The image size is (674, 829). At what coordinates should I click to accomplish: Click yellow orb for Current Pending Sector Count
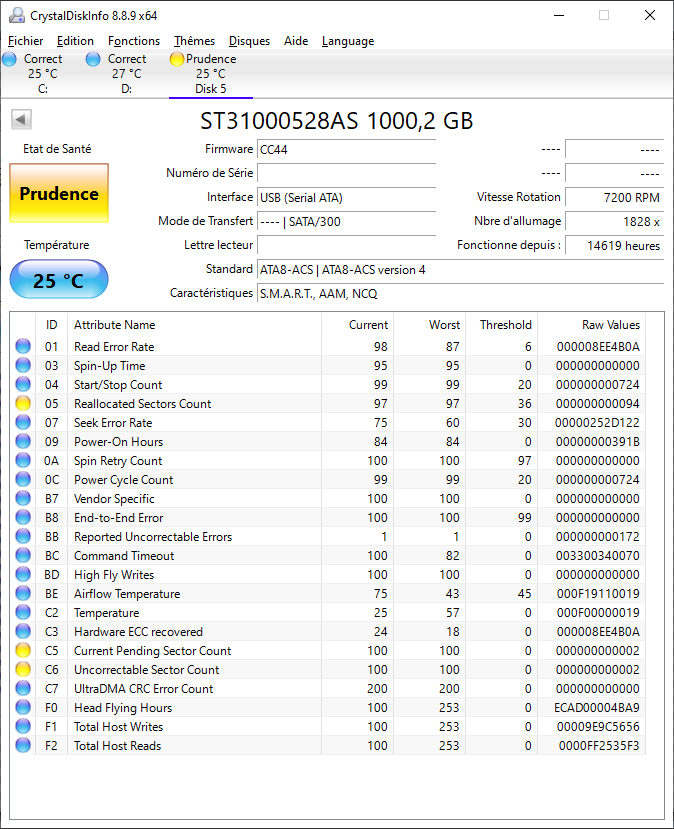pyautogui.click(x=23, y=651)
